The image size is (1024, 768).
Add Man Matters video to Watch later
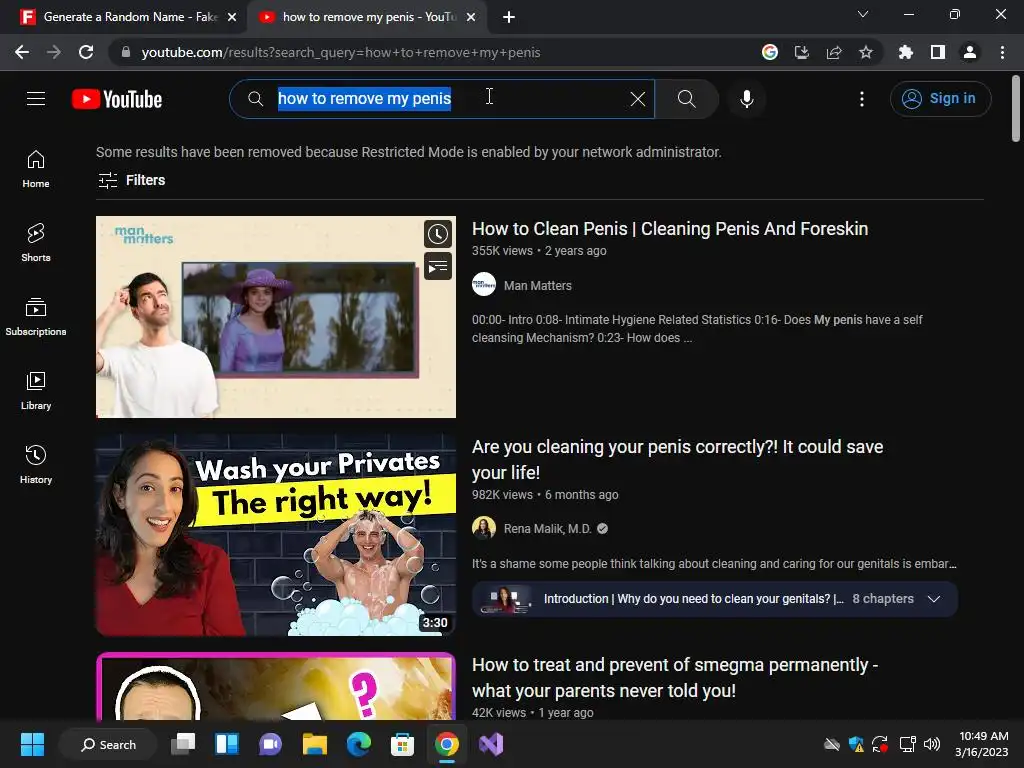tap(438, 234)
